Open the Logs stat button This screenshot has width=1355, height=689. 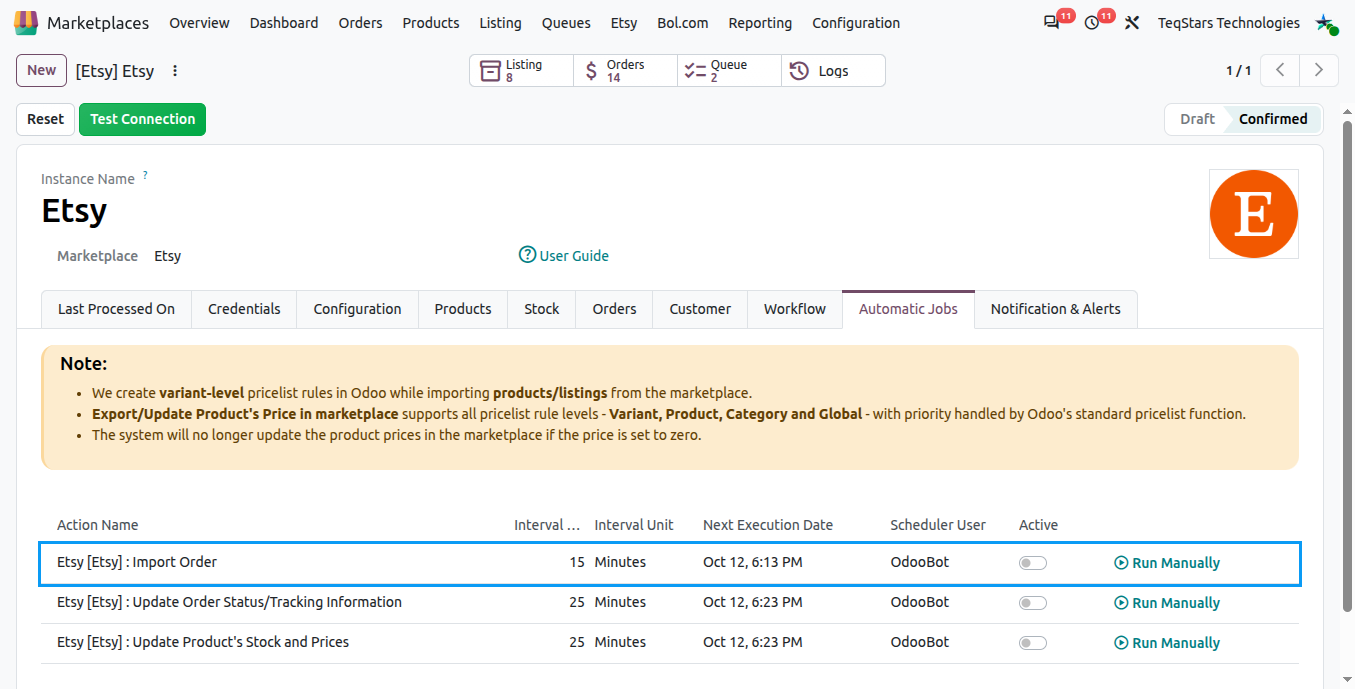(x=833, y=71)
